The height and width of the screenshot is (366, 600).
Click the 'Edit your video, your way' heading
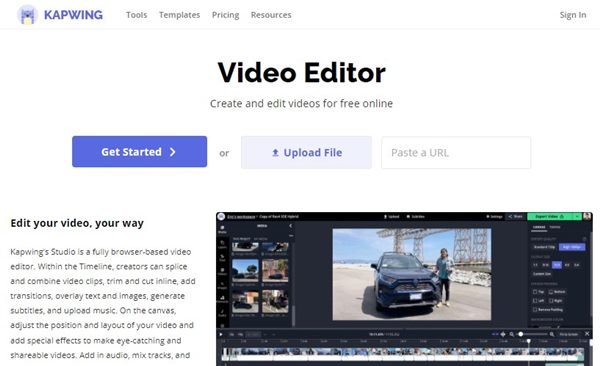77,223
